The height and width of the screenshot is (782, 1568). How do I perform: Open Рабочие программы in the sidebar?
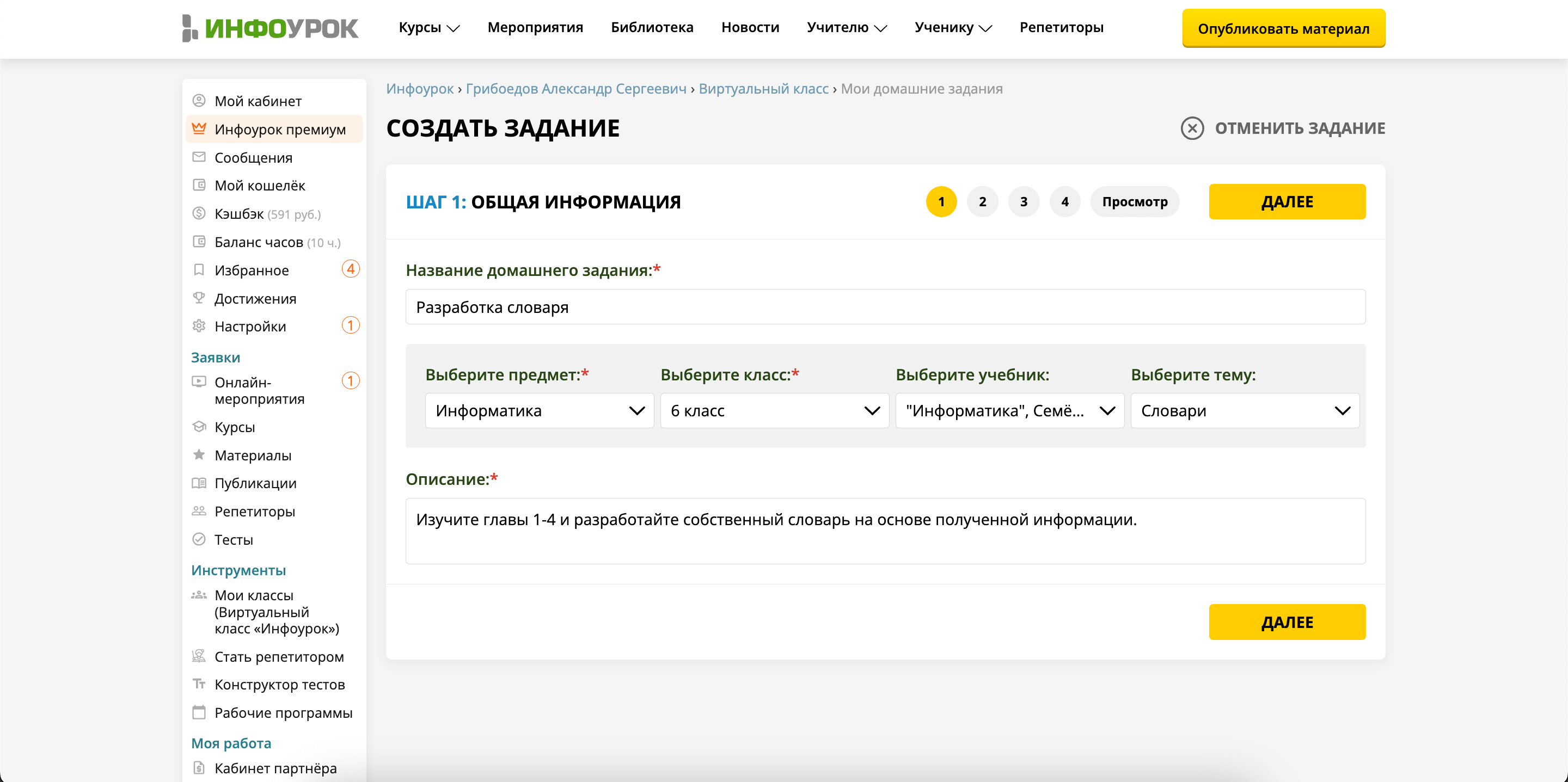pos(284,713)
